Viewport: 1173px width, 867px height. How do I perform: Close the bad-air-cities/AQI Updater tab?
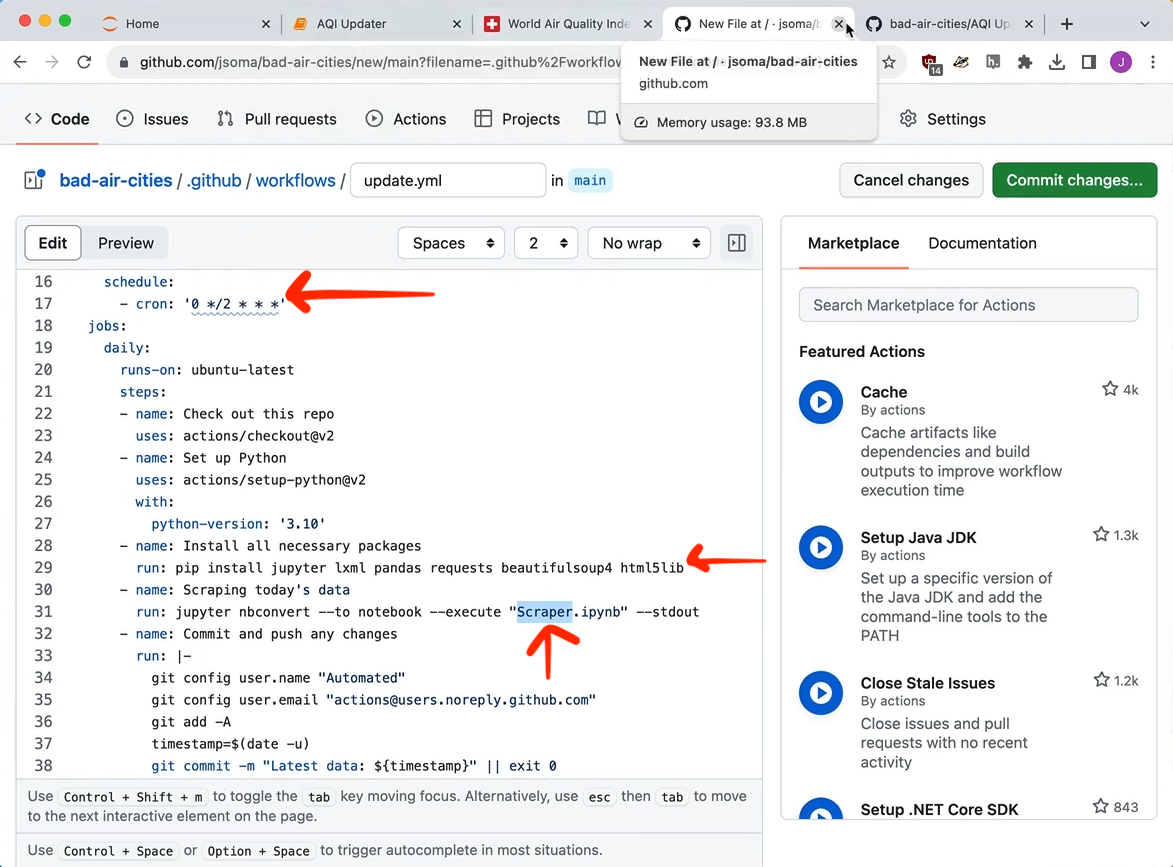point(1029,24)
